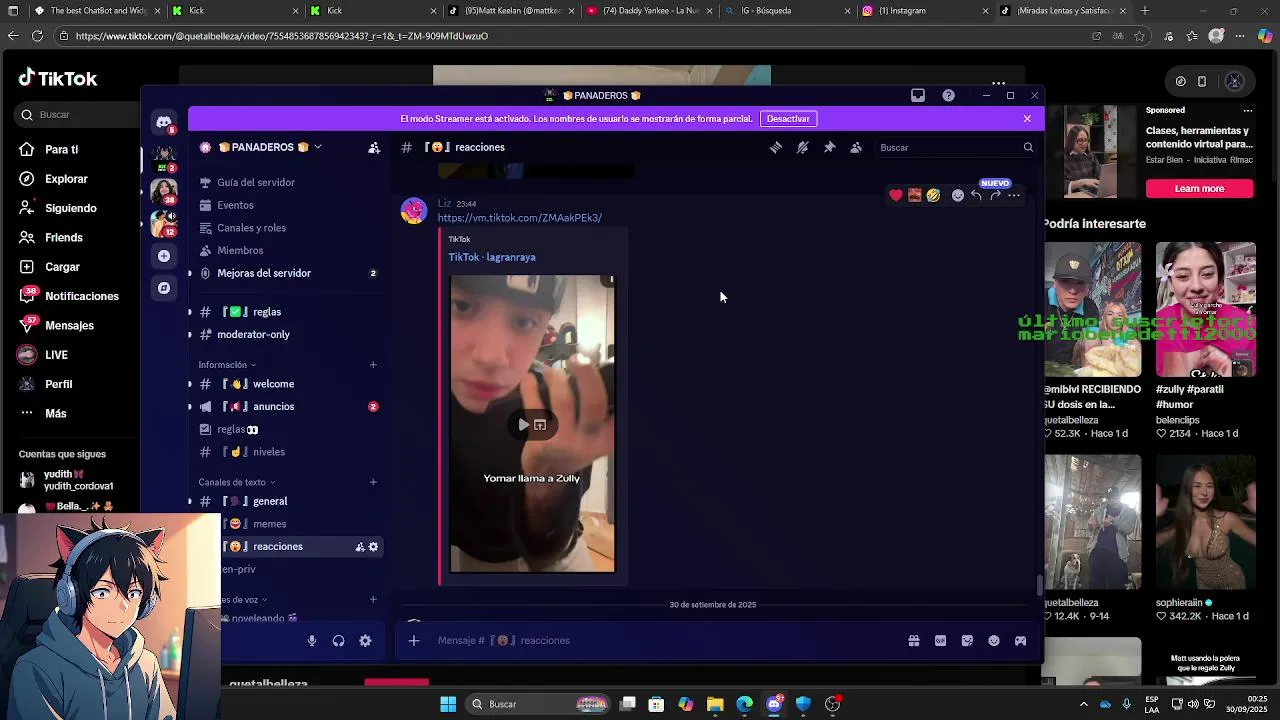Collapse the Información category
The image size is (1280, 720).
pos(227,365)
